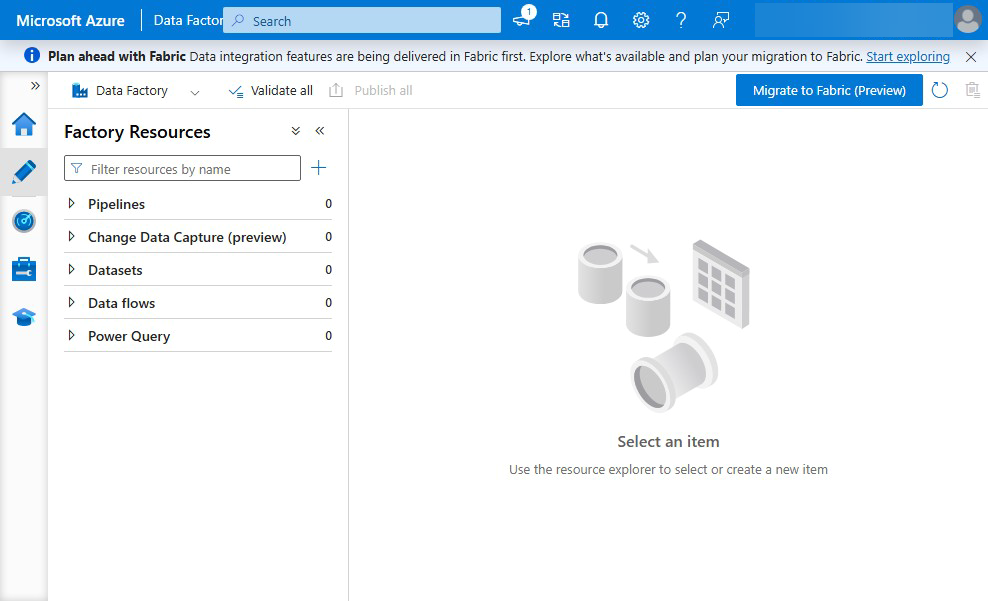The width and height of the screenshot is (988, 601).
Task: Click the top Search box
Action: tap(362, 20)
